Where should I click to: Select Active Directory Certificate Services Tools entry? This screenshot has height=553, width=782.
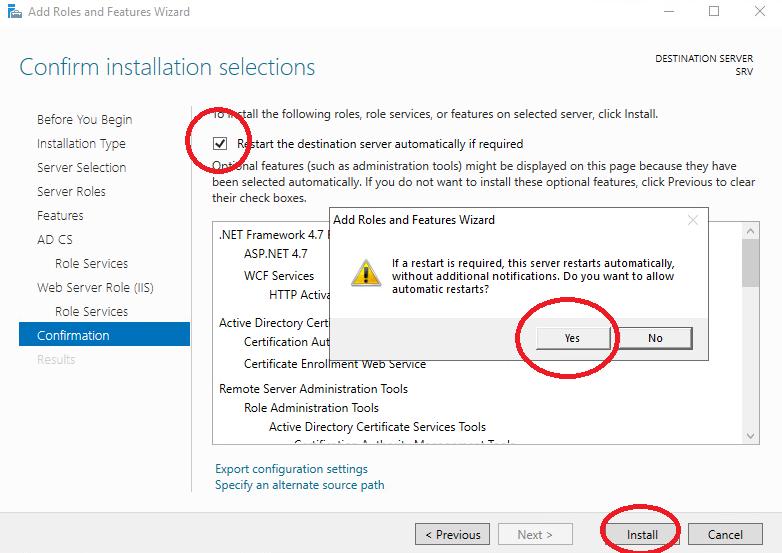[377, 427]
